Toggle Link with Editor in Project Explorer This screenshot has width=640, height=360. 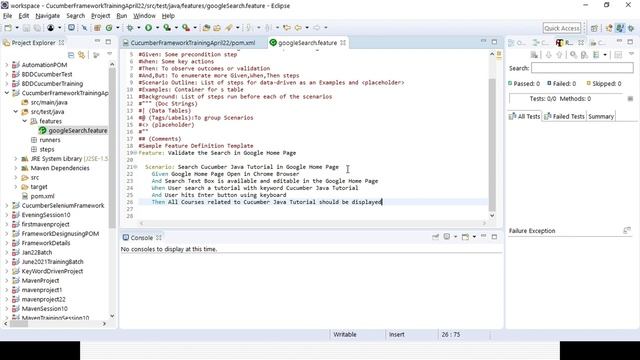[x=82, y=55]
